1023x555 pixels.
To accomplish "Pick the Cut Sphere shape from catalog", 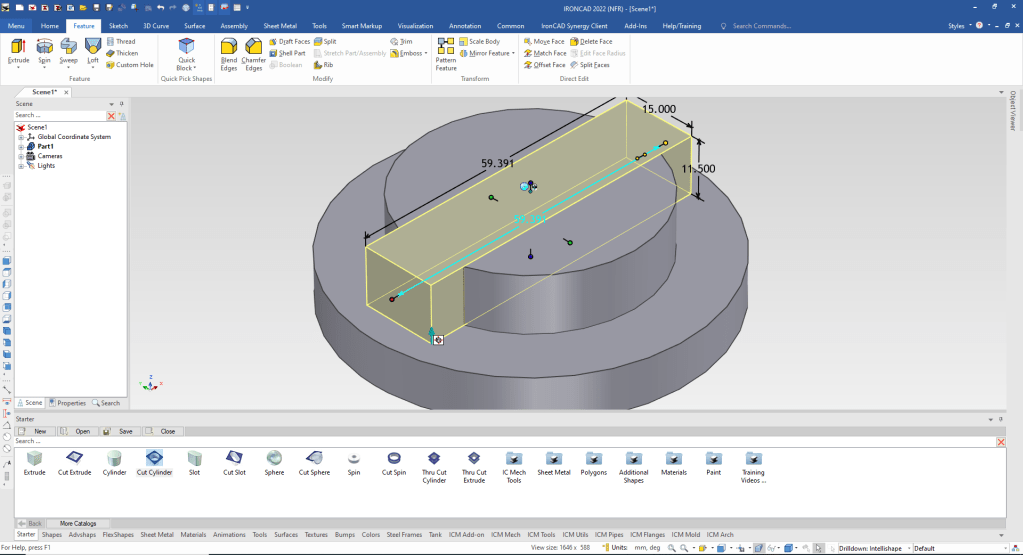I will [313, 460].
